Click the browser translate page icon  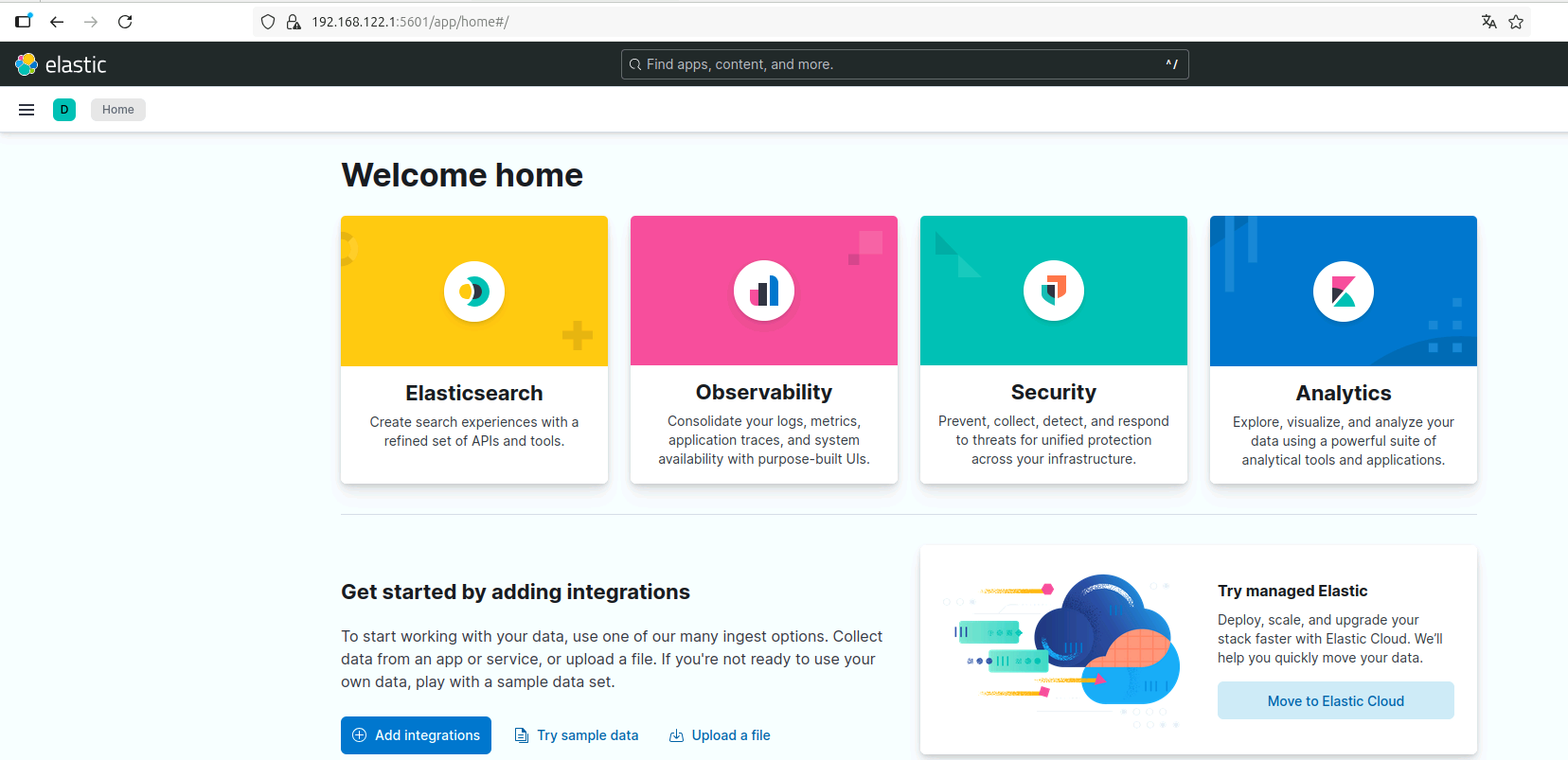(x=1489, y=22)
